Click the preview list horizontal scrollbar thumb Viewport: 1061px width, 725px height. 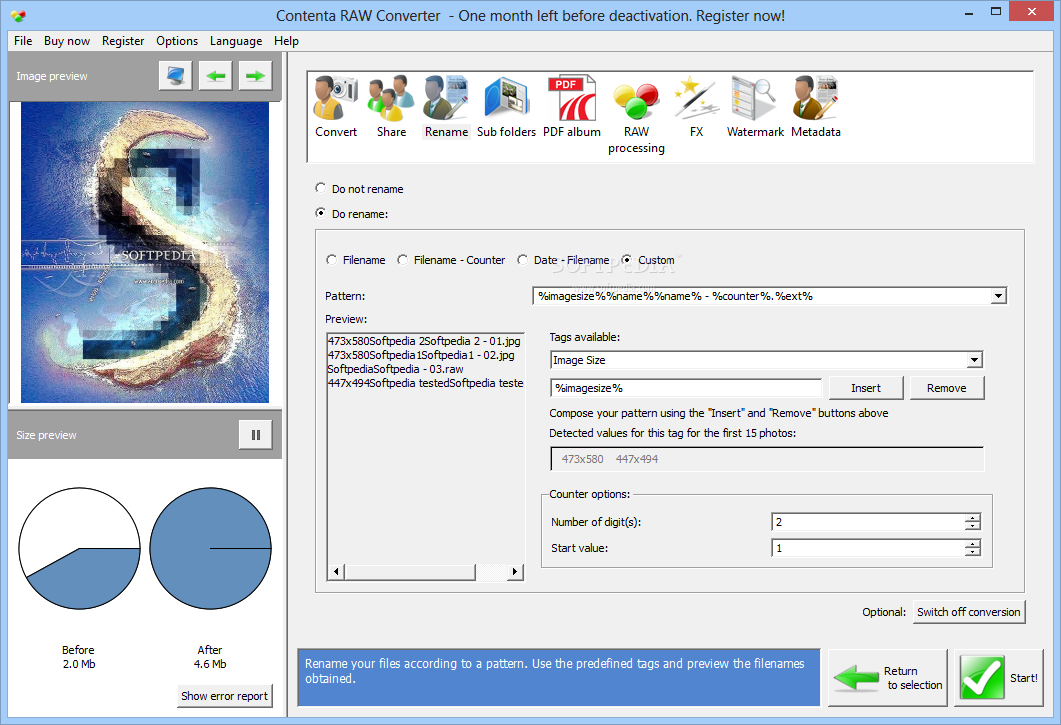click(x=410, y=572)
